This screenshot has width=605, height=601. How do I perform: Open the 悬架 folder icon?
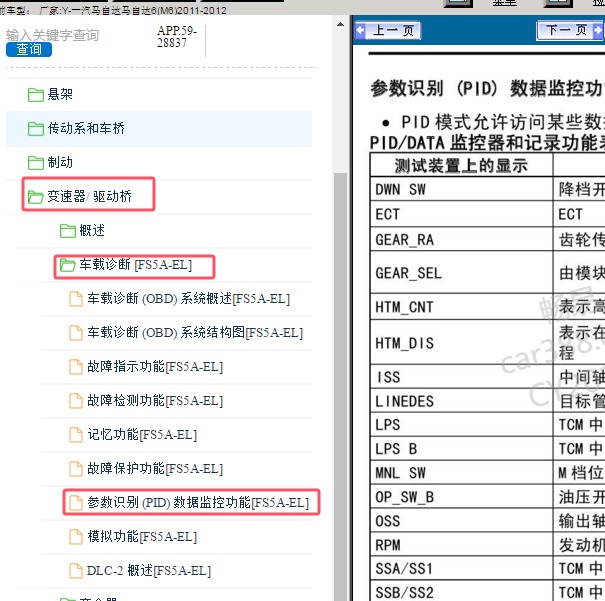click(35, 95)
